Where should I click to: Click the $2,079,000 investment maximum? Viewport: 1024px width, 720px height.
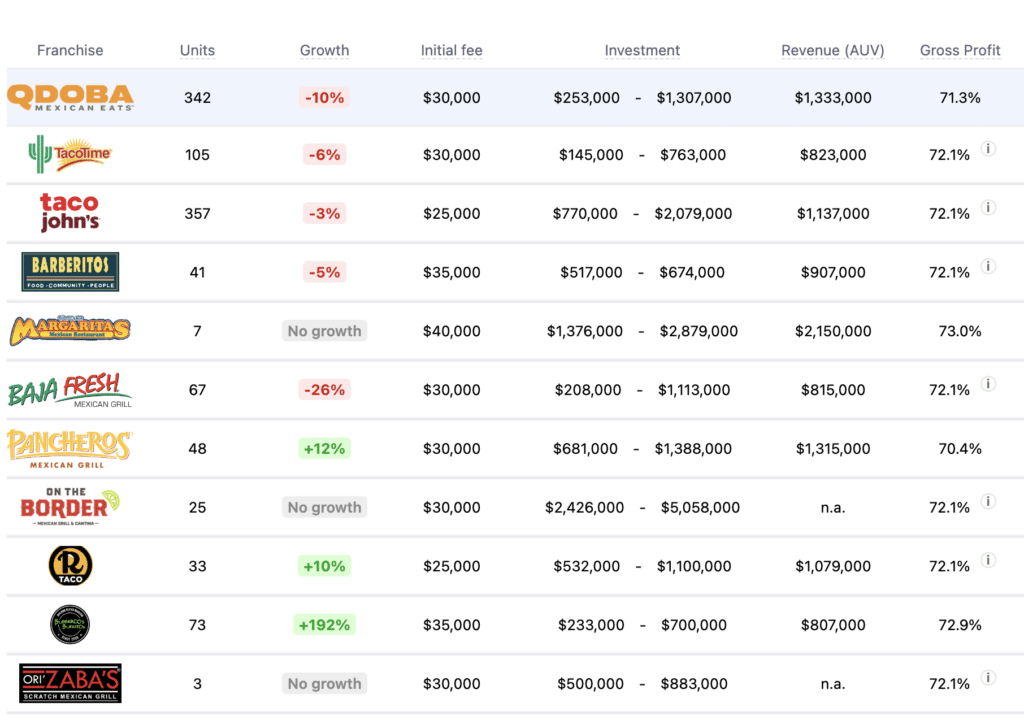coord(693,214)
